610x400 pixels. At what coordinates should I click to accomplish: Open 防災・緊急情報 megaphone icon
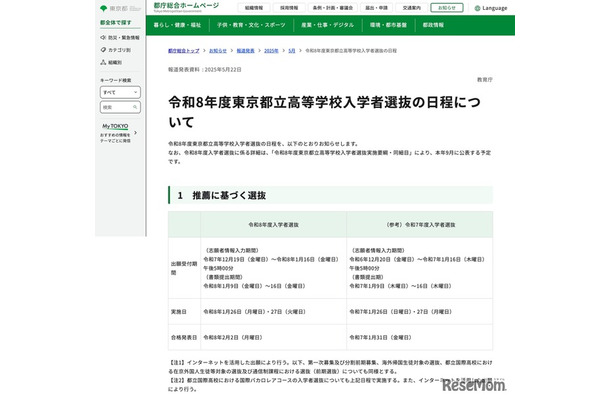pyautogui.click(x=103, y=38)
